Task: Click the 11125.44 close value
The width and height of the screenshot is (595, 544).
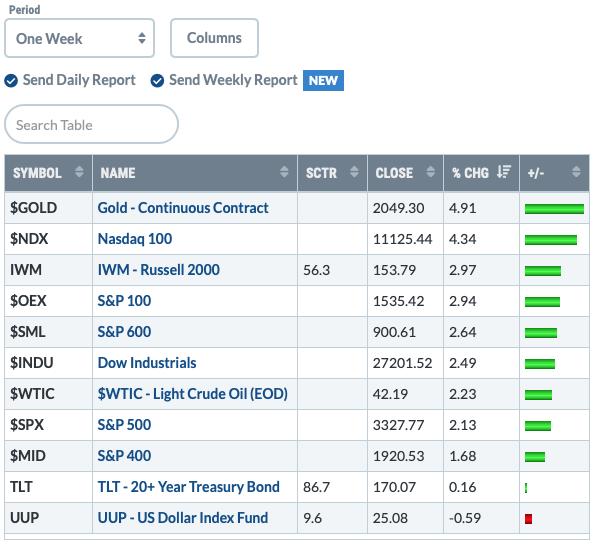Action: (402, 239)
